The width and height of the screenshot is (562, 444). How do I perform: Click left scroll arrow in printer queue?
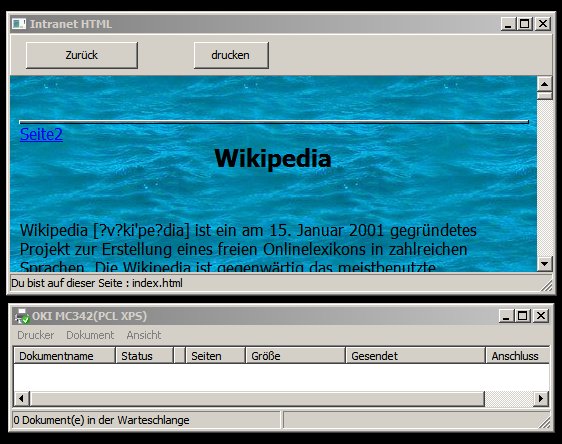[21, 398]
